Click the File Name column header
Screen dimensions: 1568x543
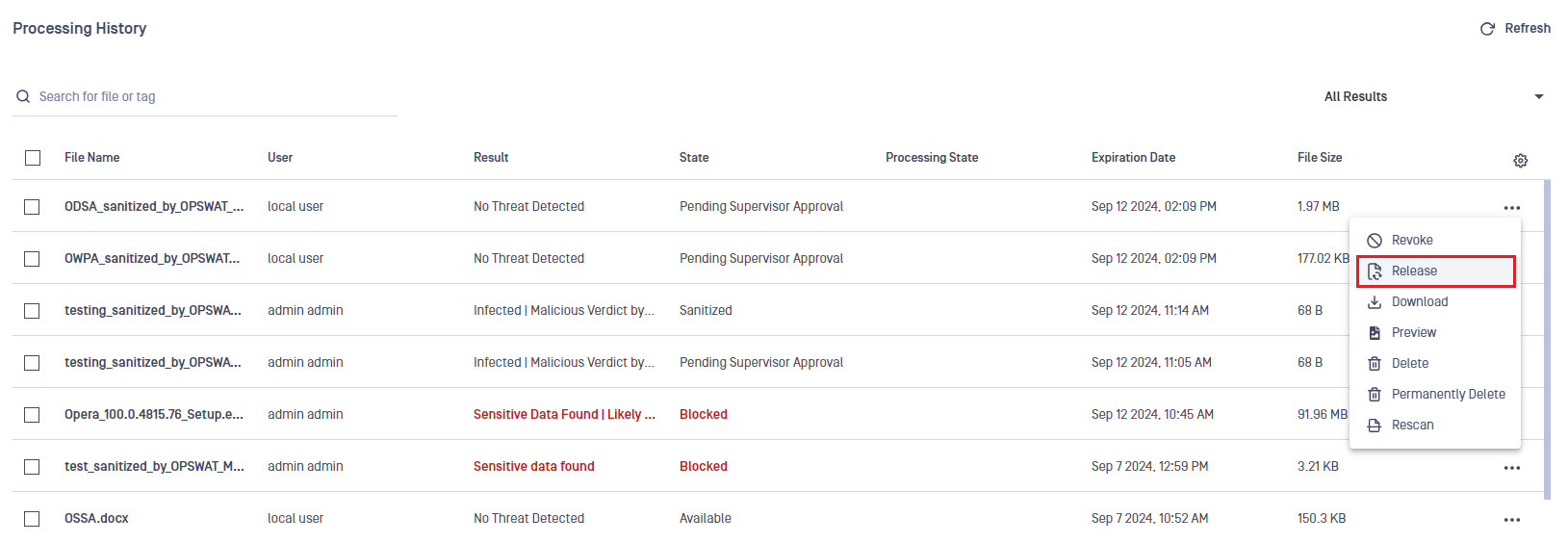point(92,158)
